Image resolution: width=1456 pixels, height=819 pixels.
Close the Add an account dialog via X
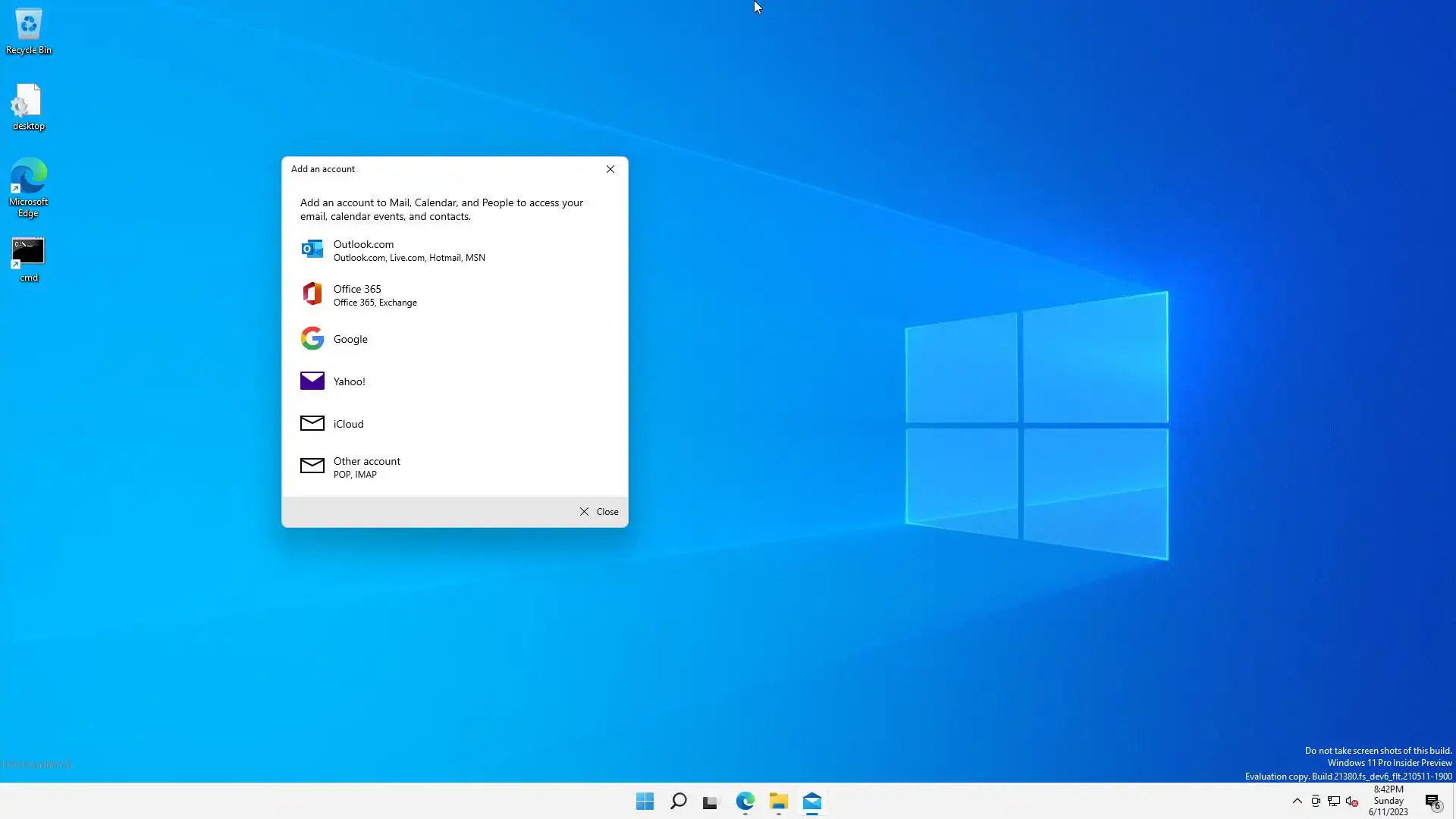(610, 169)
